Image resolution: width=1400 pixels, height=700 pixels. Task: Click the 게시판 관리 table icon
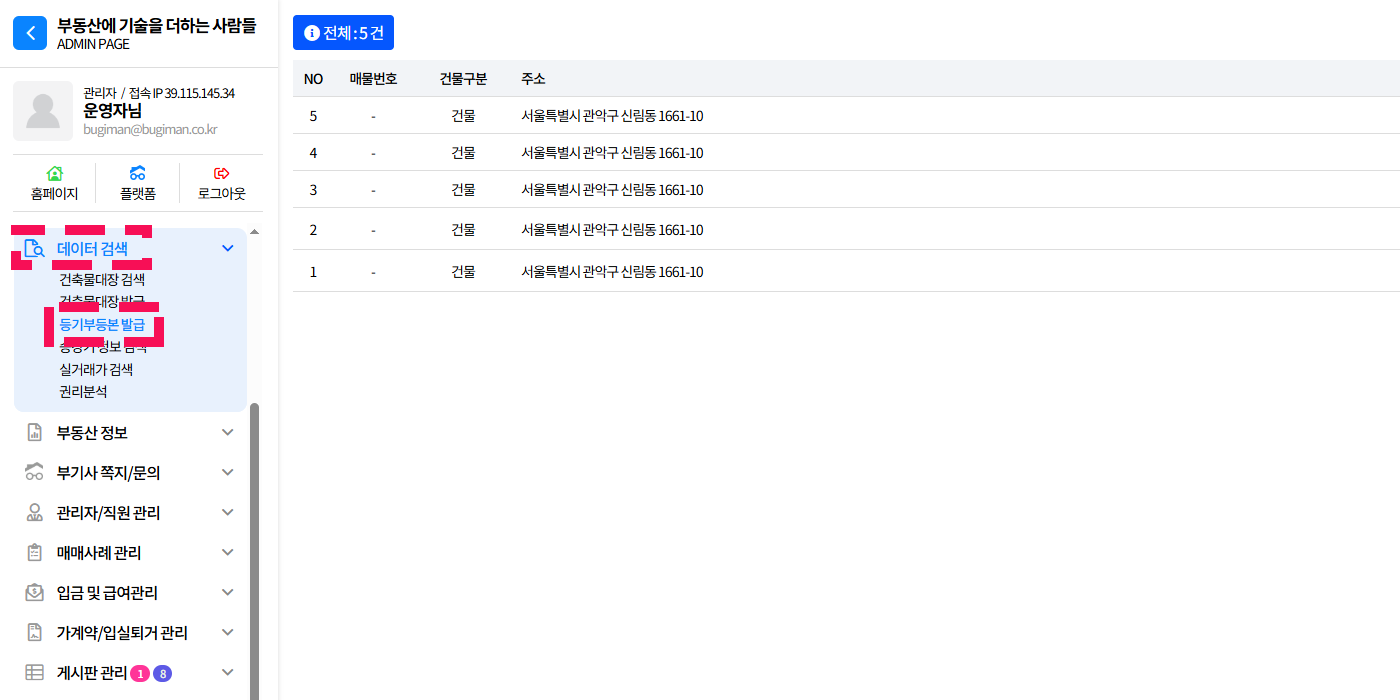(x=34, y=672)
